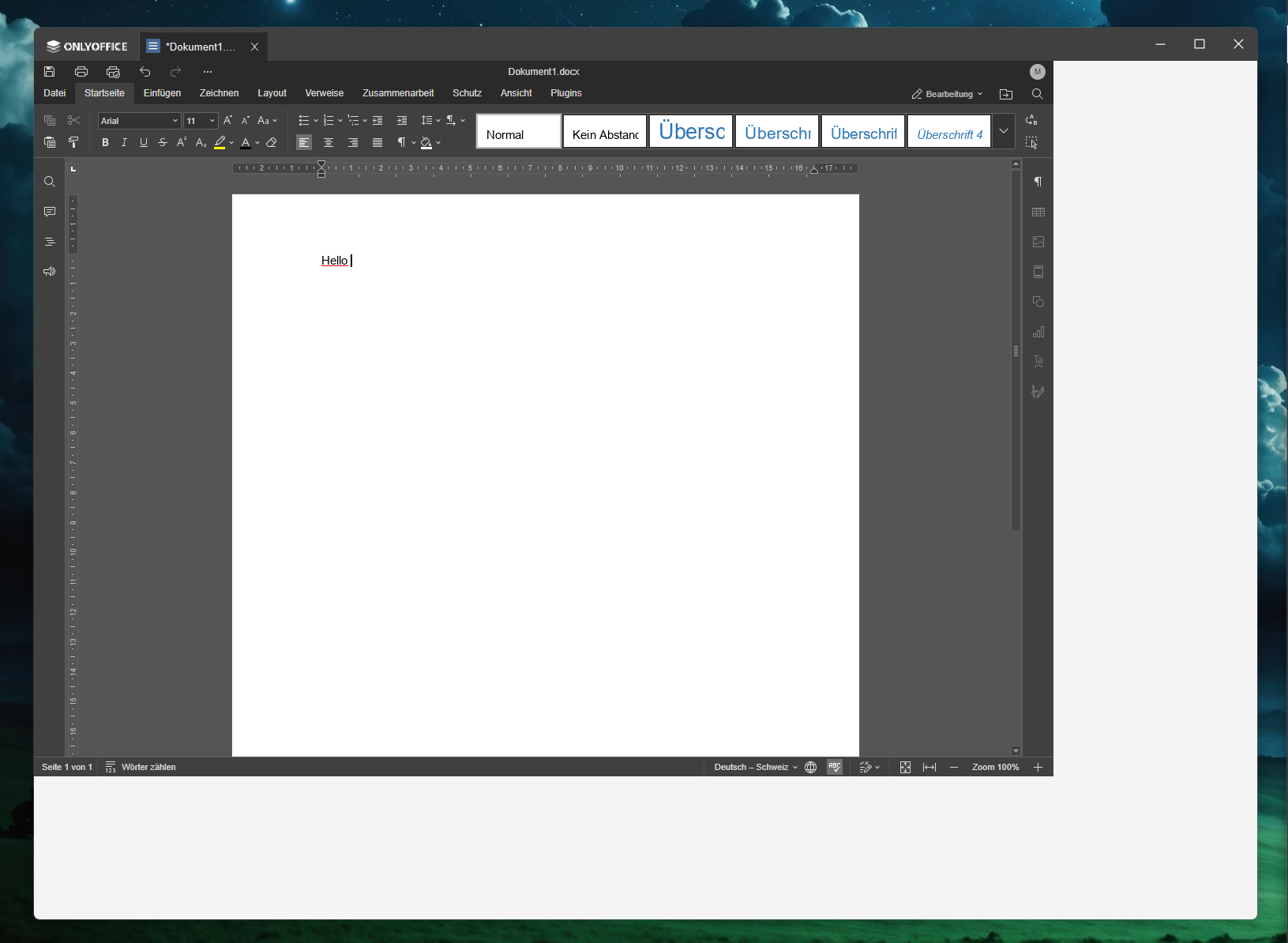Open paragraph settings in right sidebar
This screenshot has height=943, width=1288.
(x=1038, y=182)
